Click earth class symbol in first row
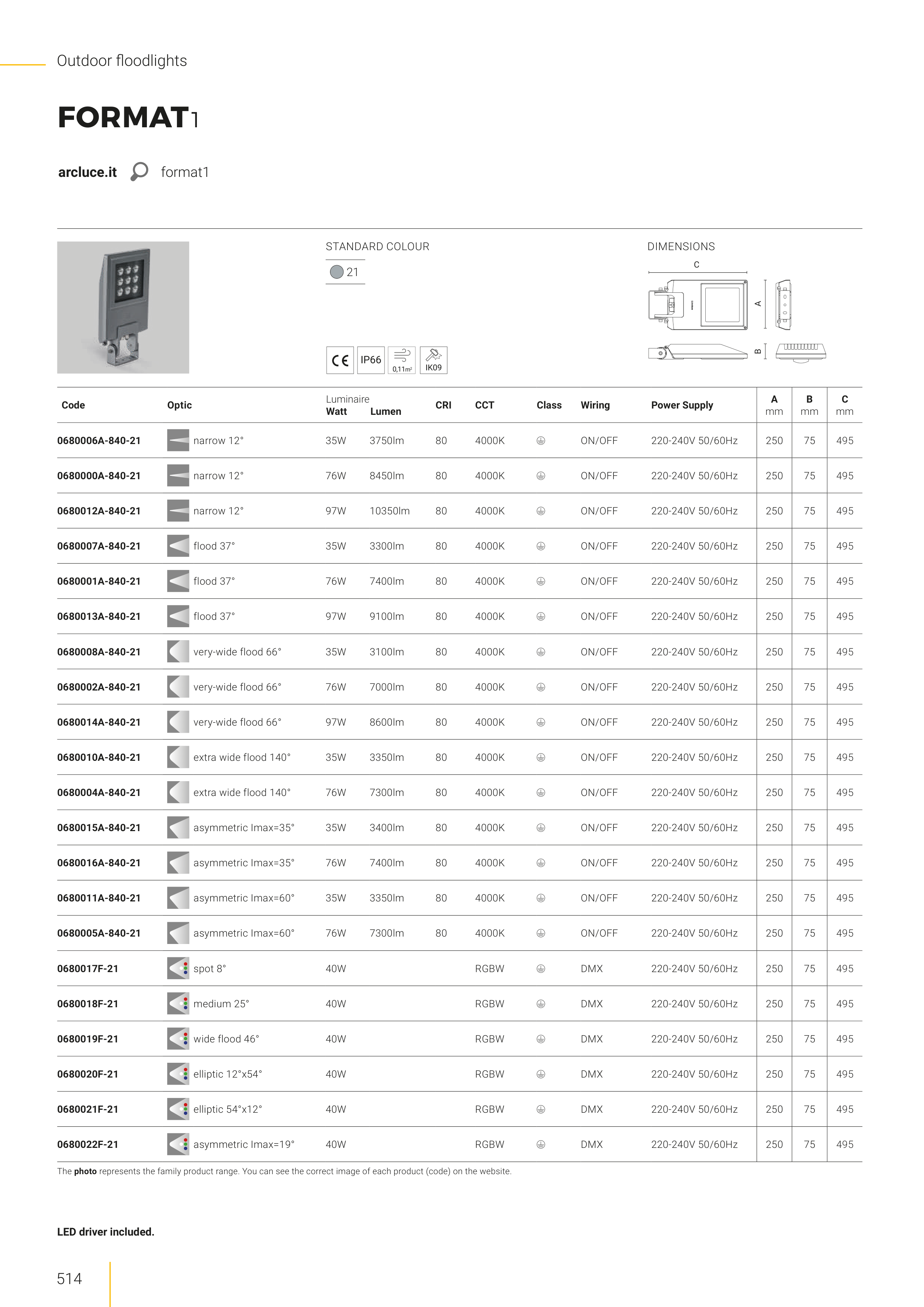This screenshot has width=924, height=1307. click(541, 441)
